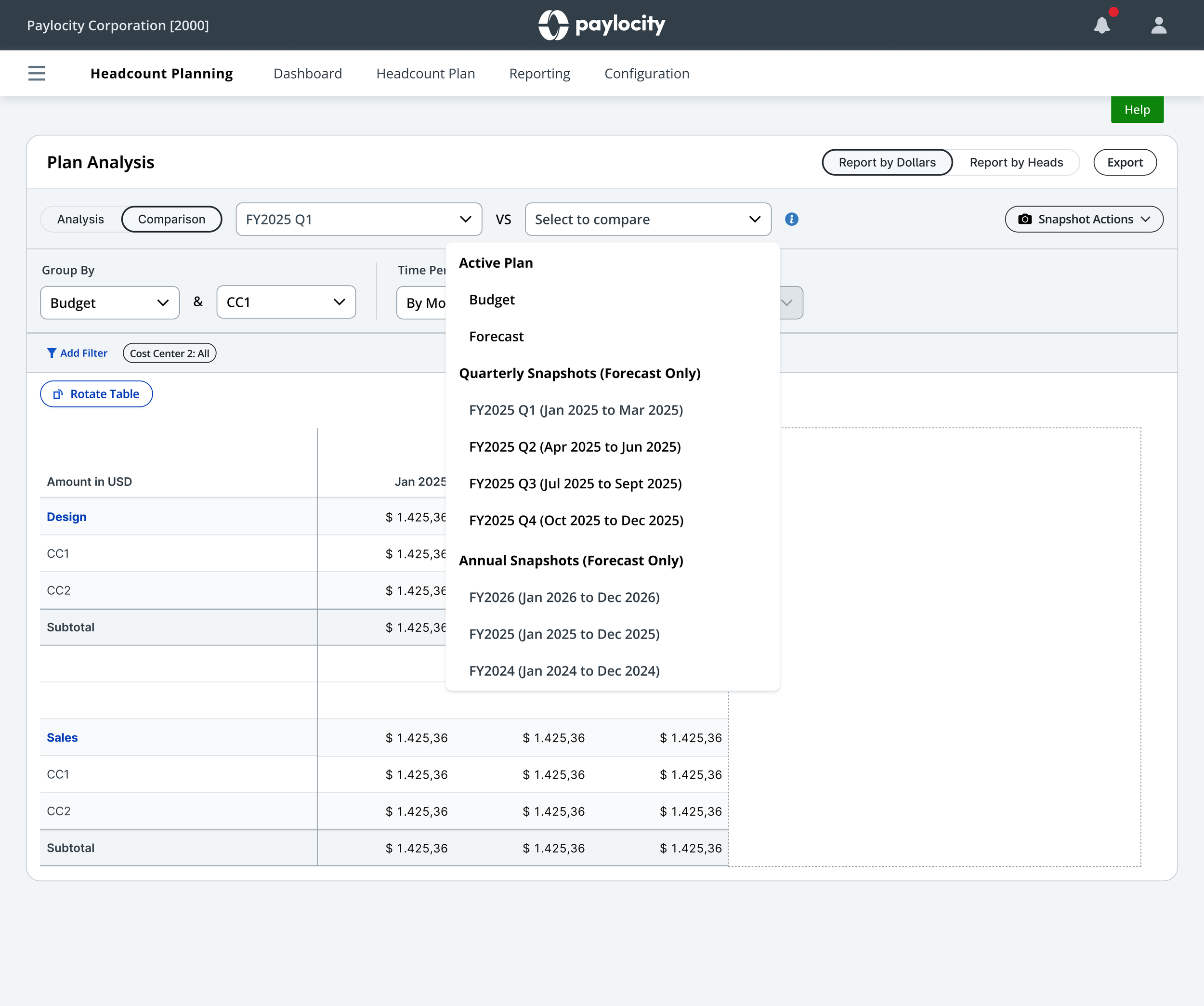This screenshot has height=1006, width=1204.
Task: Toggle to Report by Heads
Action: [x=1016, y=163]
